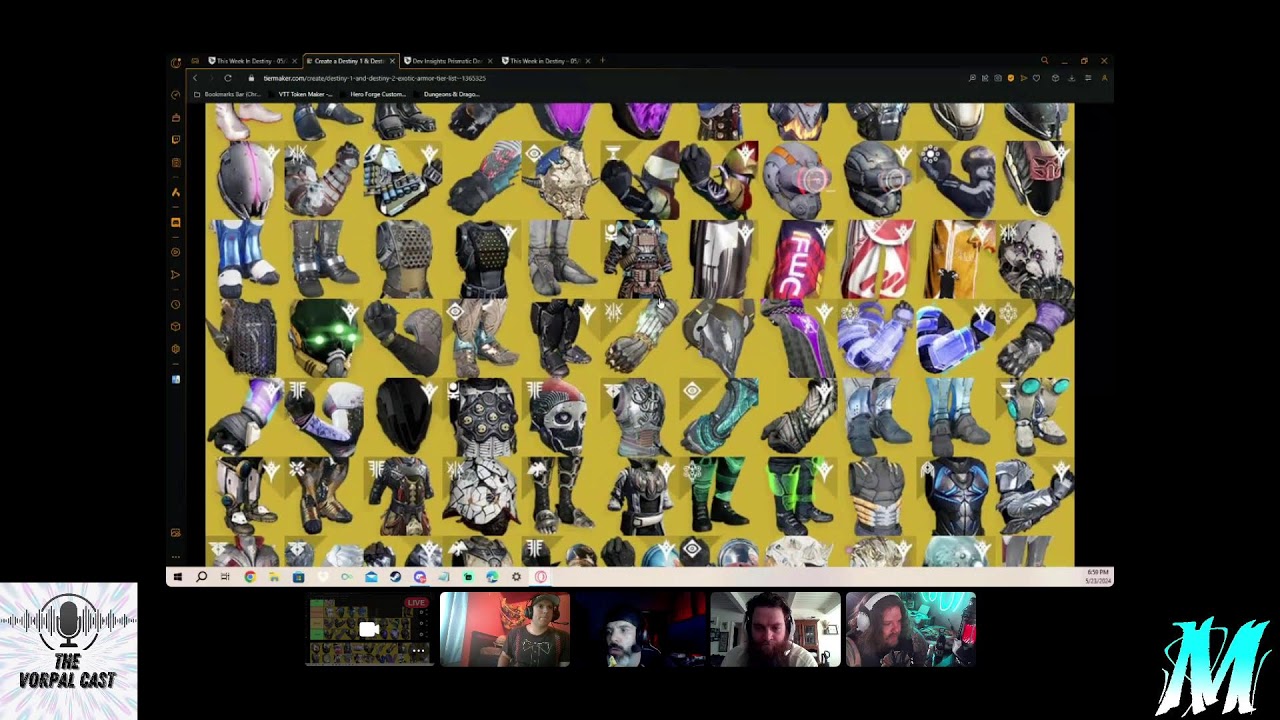
Task: Select participant video with red background
Action: point(505,630)
